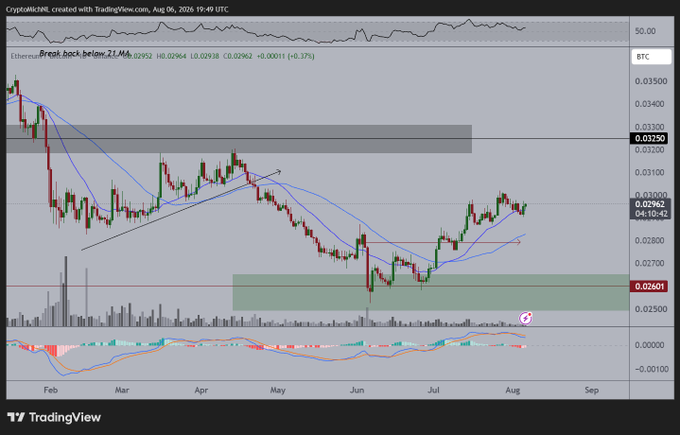Select the green support zone rectangle near 0.02601

pos(431,292)
